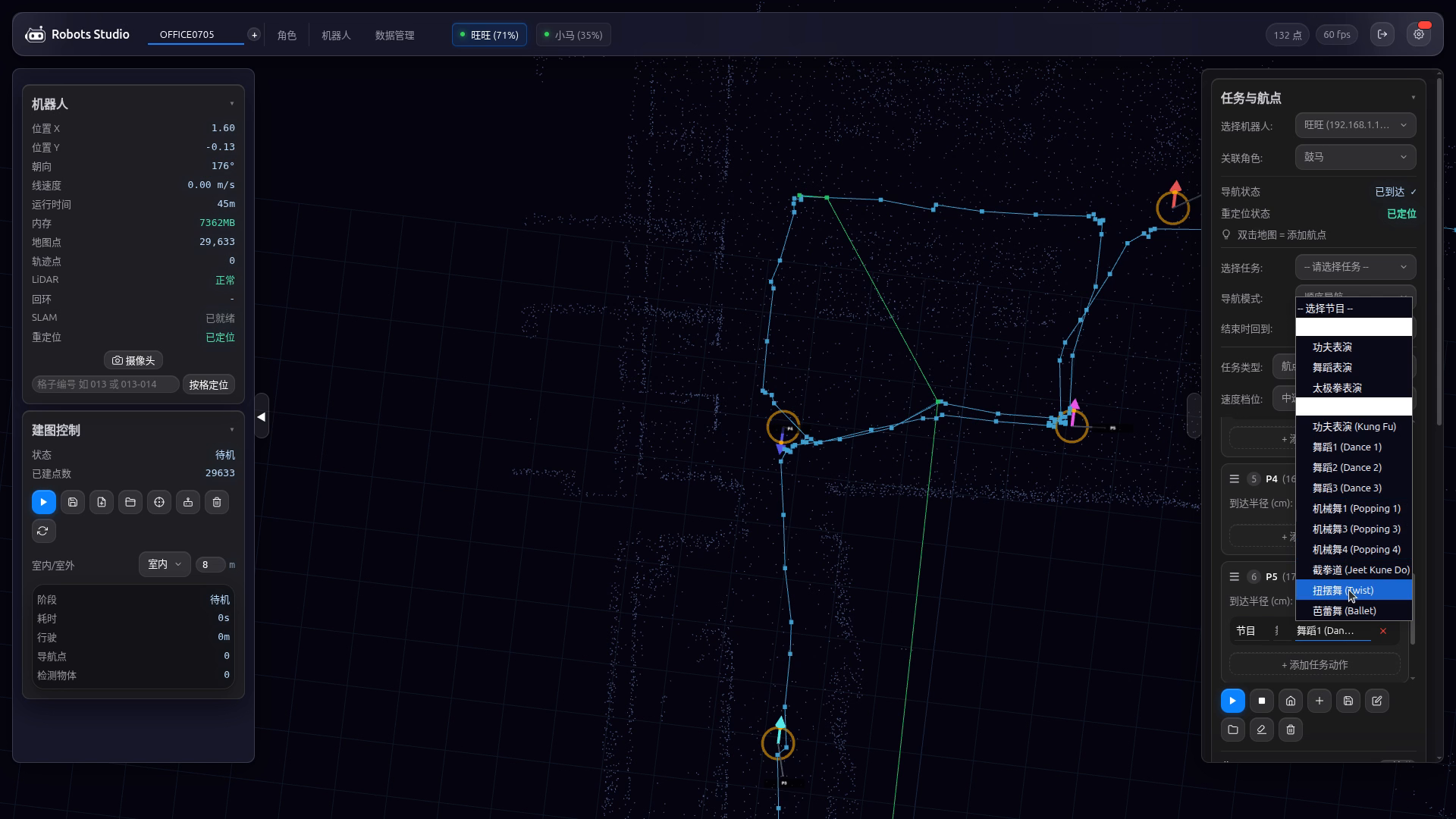Select the 小马 (35%) robot chip
1456x819 pixels.
pyautogui.click(x=573, y=35)
